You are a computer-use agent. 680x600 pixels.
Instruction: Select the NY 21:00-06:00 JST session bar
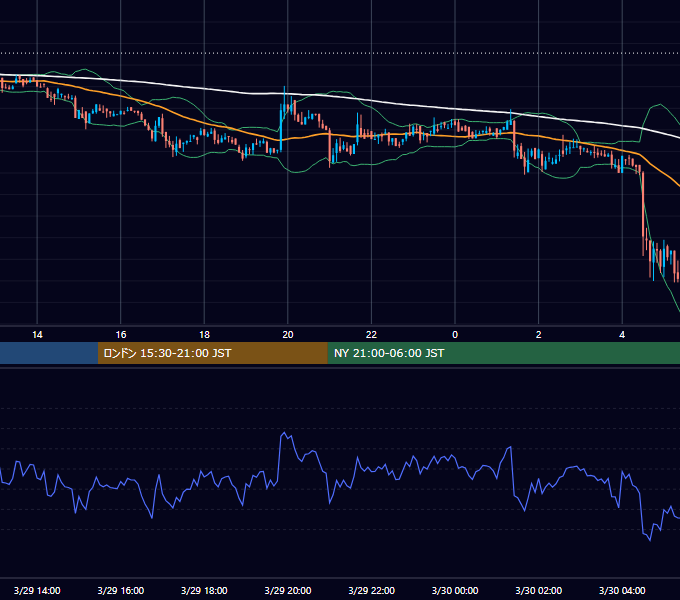[x=503, y=353]
